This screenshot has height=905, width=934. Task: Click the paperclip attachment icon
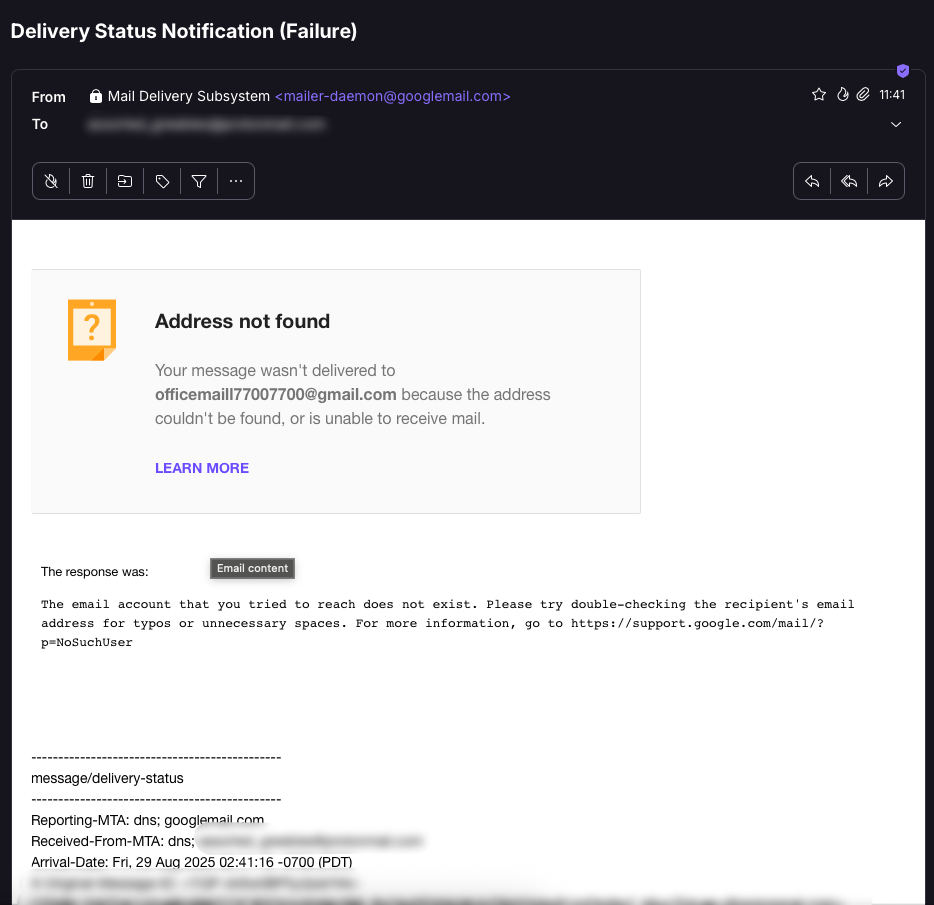pos(863,95)
